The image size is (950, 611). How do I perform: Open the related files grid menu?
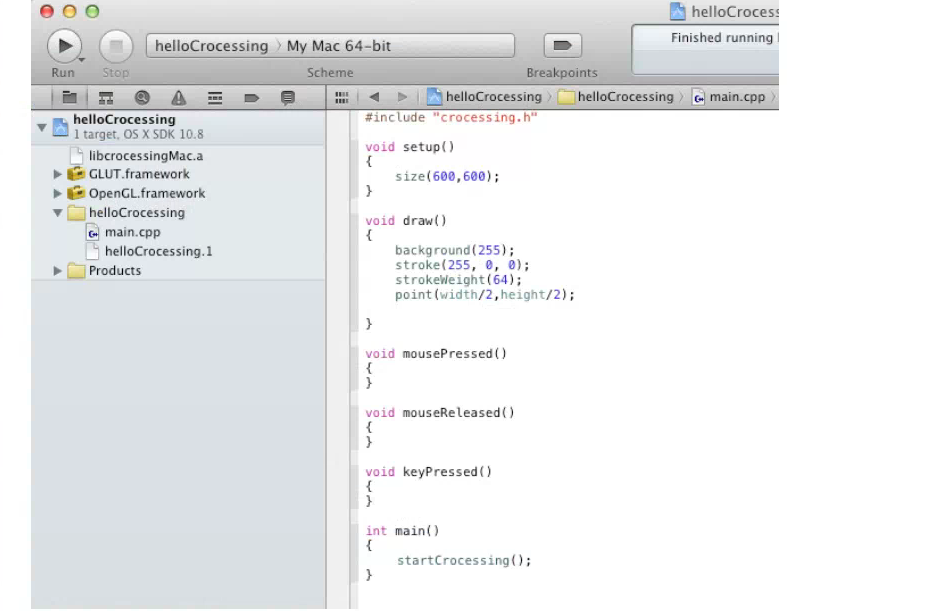coord(342,98)
